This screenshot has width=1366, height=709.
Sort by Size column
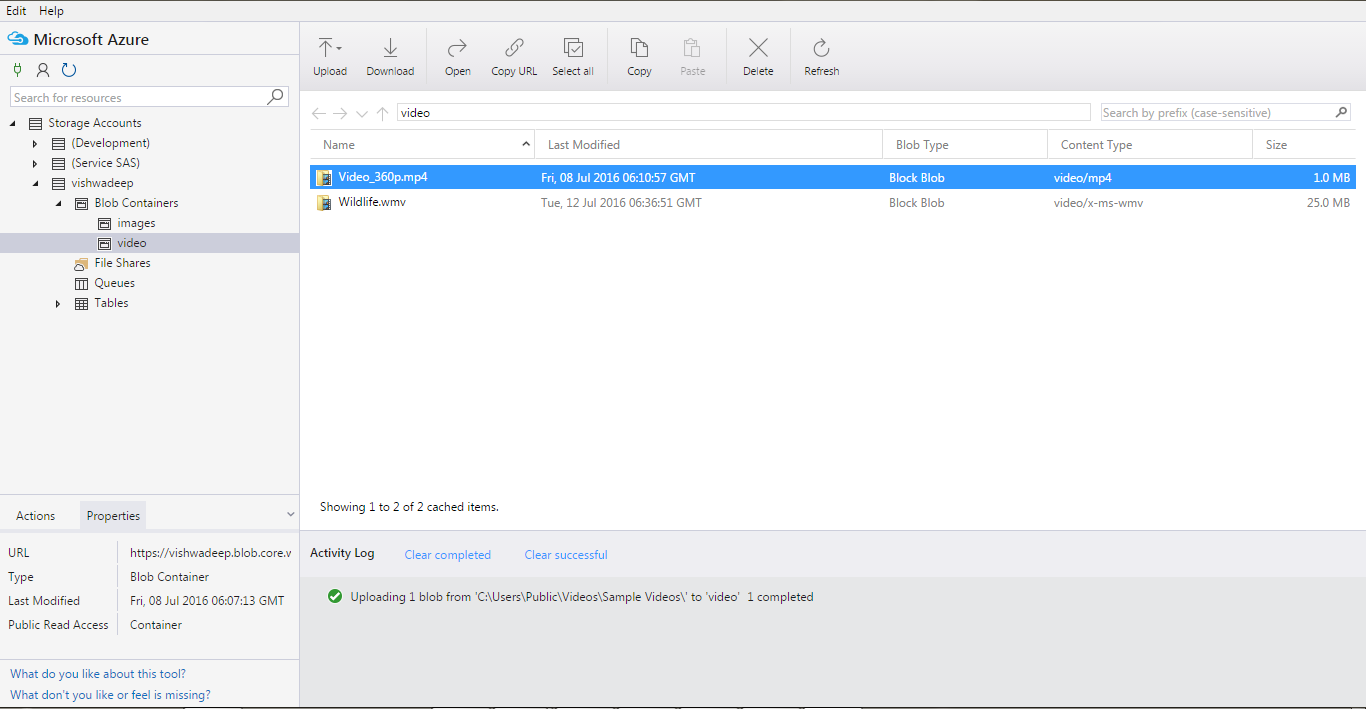click(x=1304, y=145)
